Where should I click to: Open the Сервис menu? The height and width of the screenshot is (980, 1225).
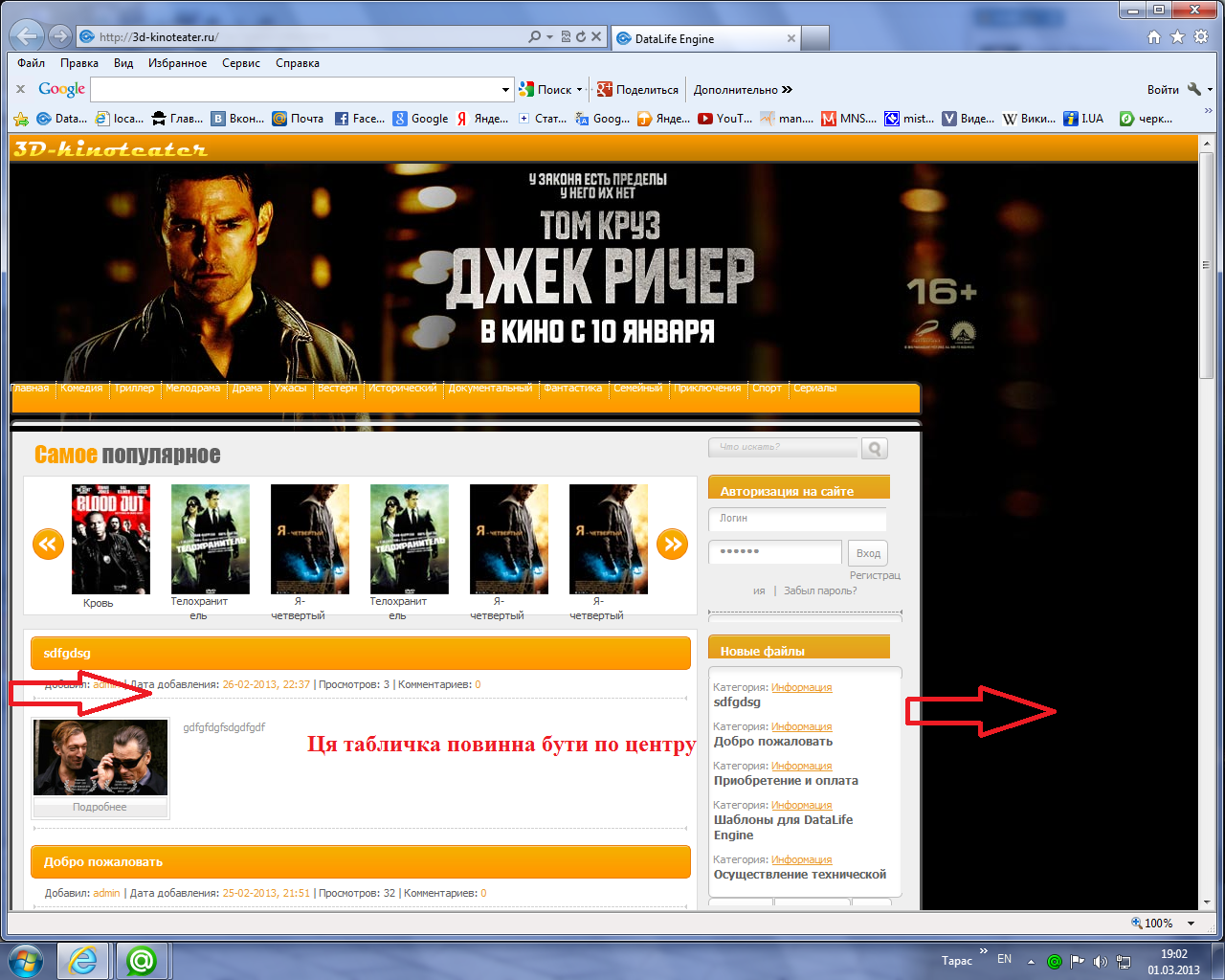241,63
